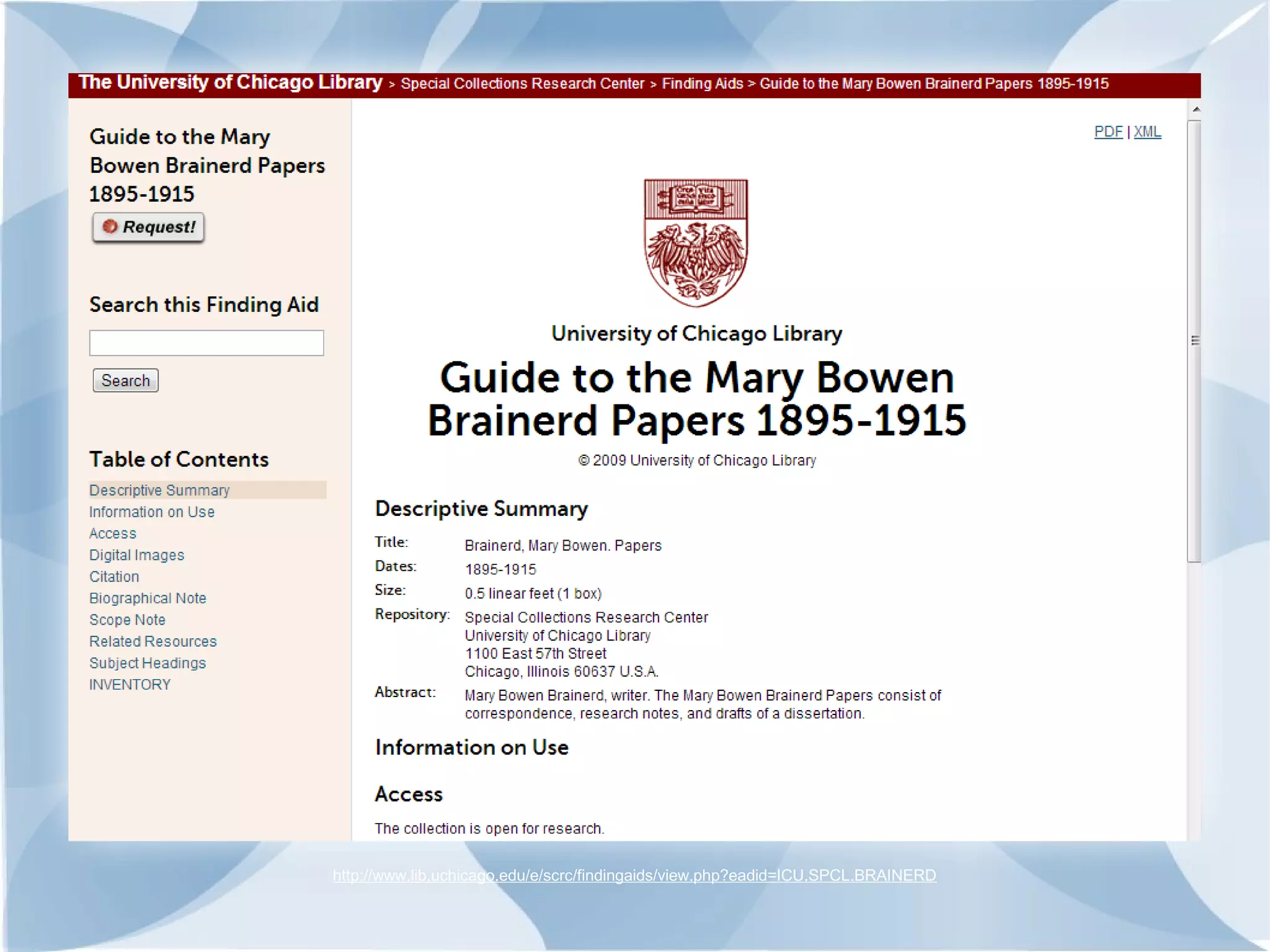Click into the finding aid search field
The height and width of the screenshot is (952, 1270).
pyautogui.click(x=206, y=343)
